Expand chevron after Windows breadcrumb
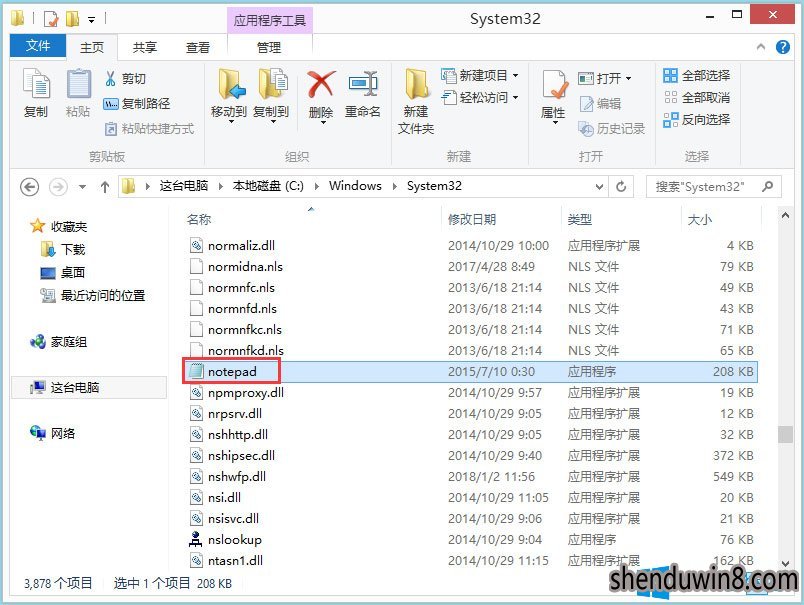The width and height of the screenshot is (804, 605). pos(394,186)
